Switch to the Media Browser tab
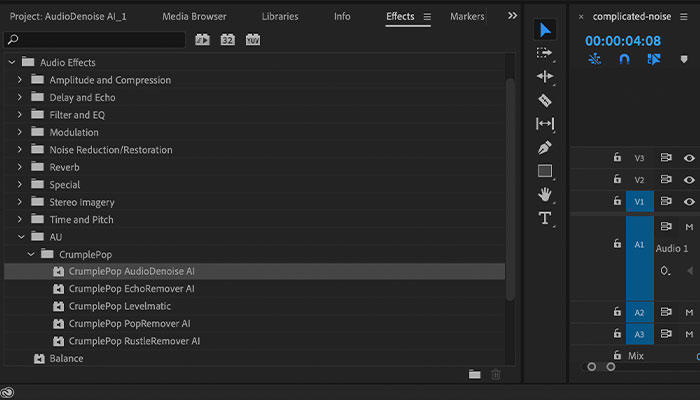 (194, 17)
